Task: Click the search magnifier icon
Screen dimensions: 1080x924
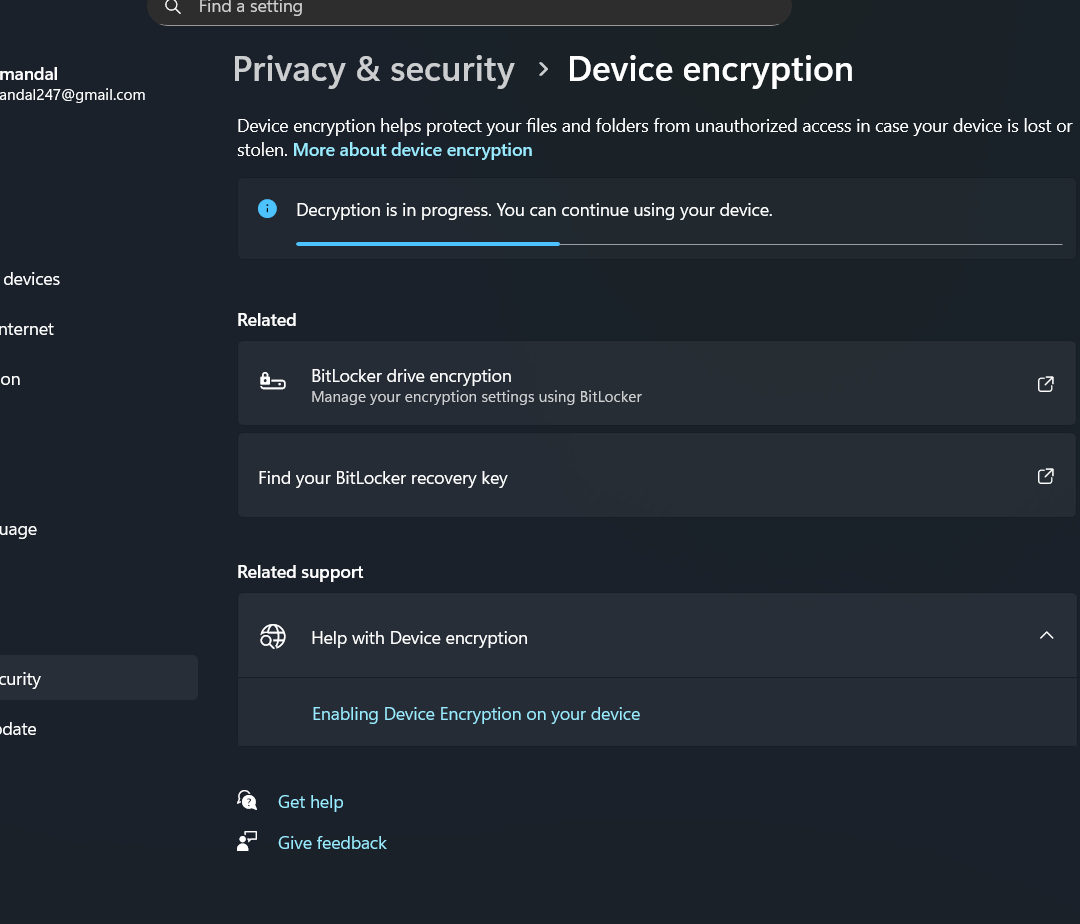Action: [173, 8]
